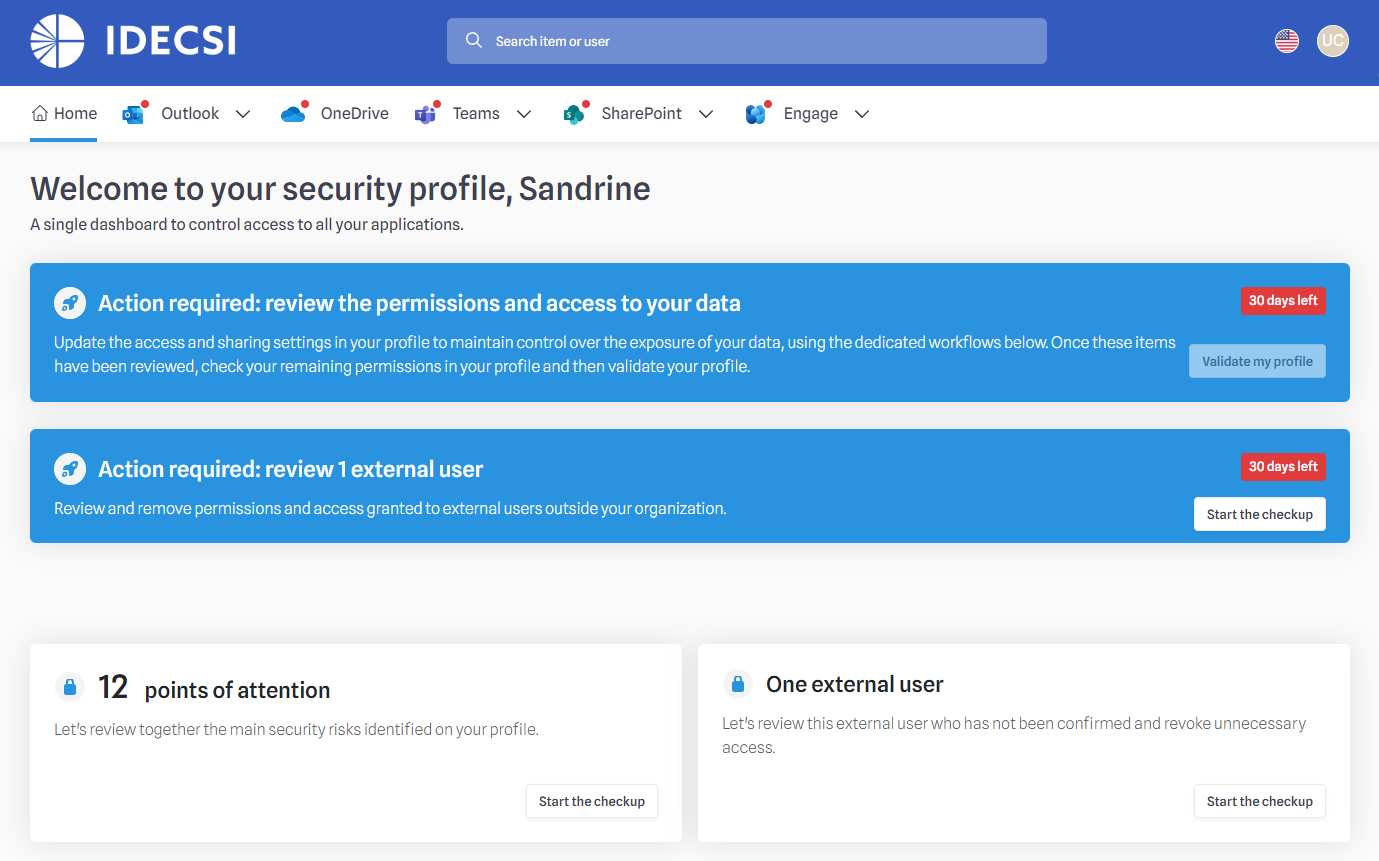Screen dimensions: 1379x861
Task: Click the Outlook app icon
Action: pos(133,114)
